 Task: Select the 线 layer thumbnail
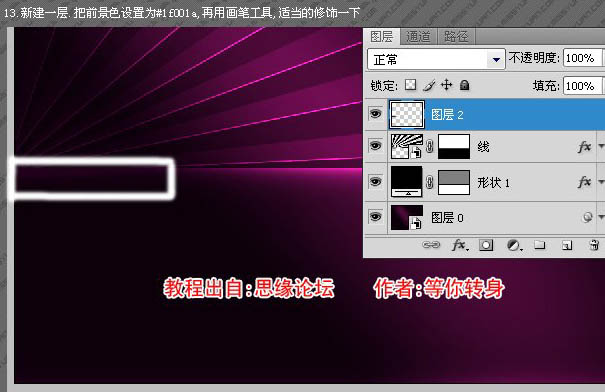(x=407, y=146)
